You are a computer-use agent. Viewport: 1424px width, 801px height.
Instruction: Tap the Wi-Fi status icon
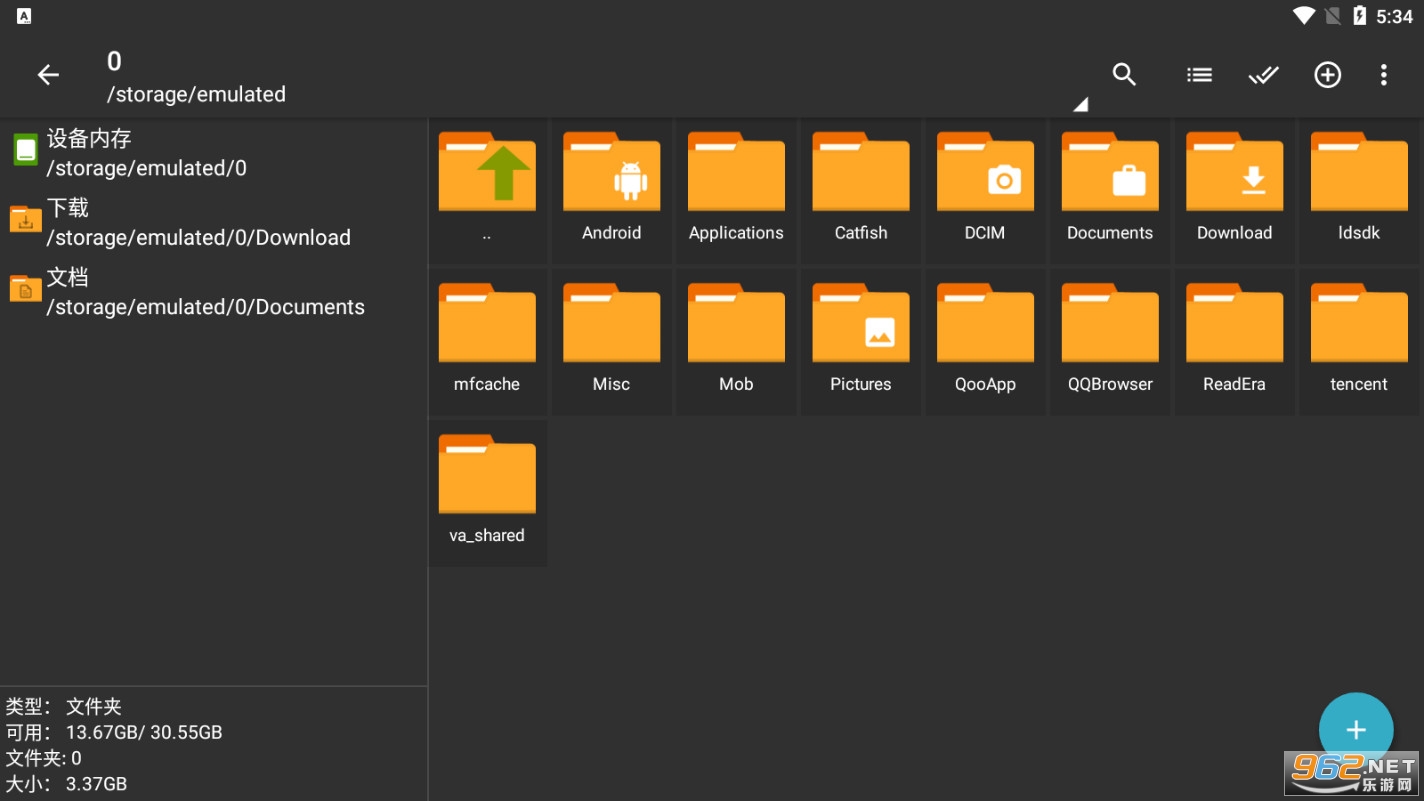(1304, 16)
